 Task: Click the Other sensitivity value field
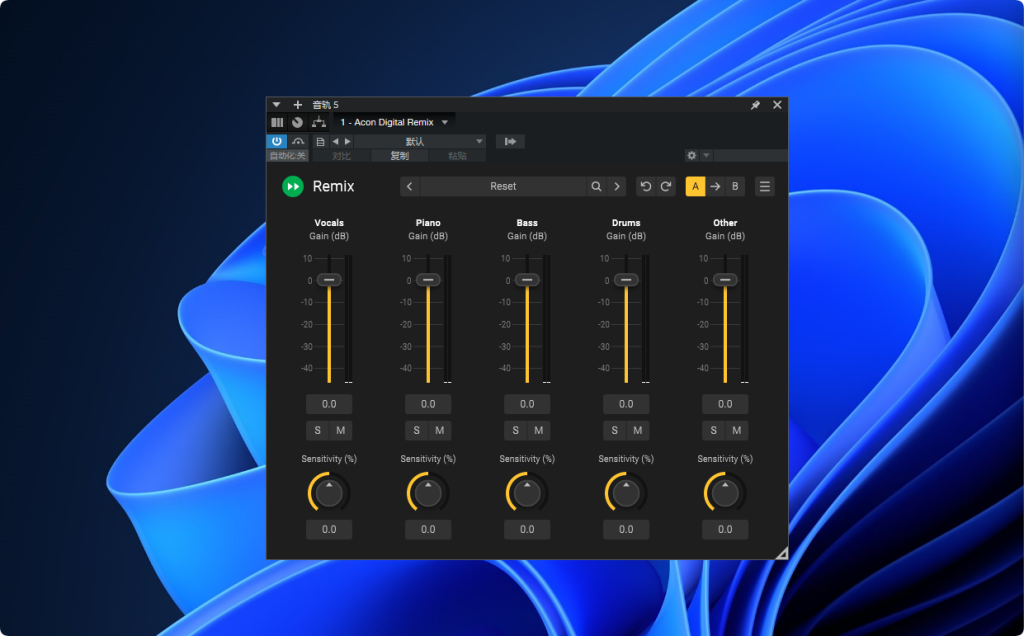coord(725,530)
